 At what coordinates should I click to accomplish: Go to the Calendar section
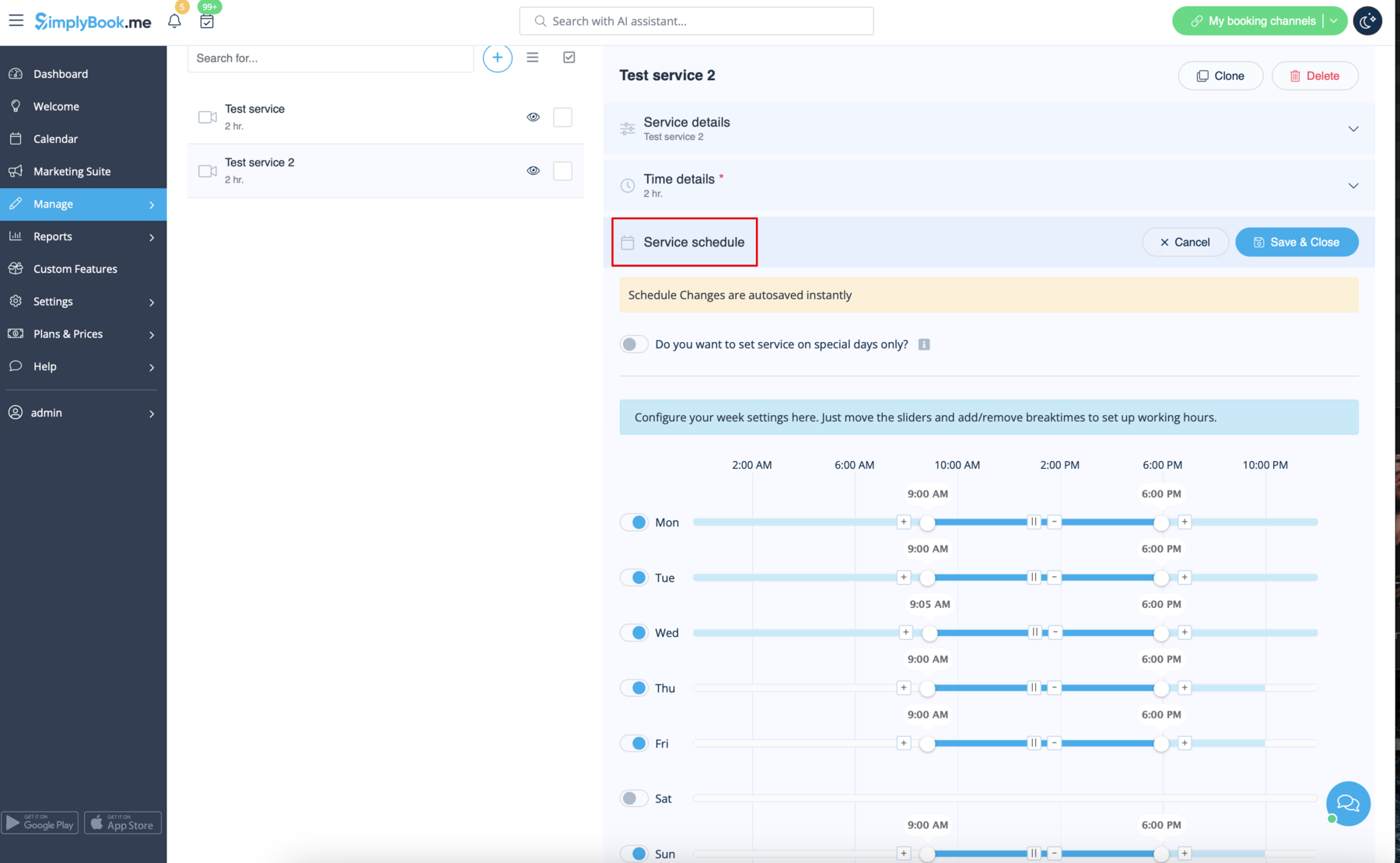click(x=54, y=138)
